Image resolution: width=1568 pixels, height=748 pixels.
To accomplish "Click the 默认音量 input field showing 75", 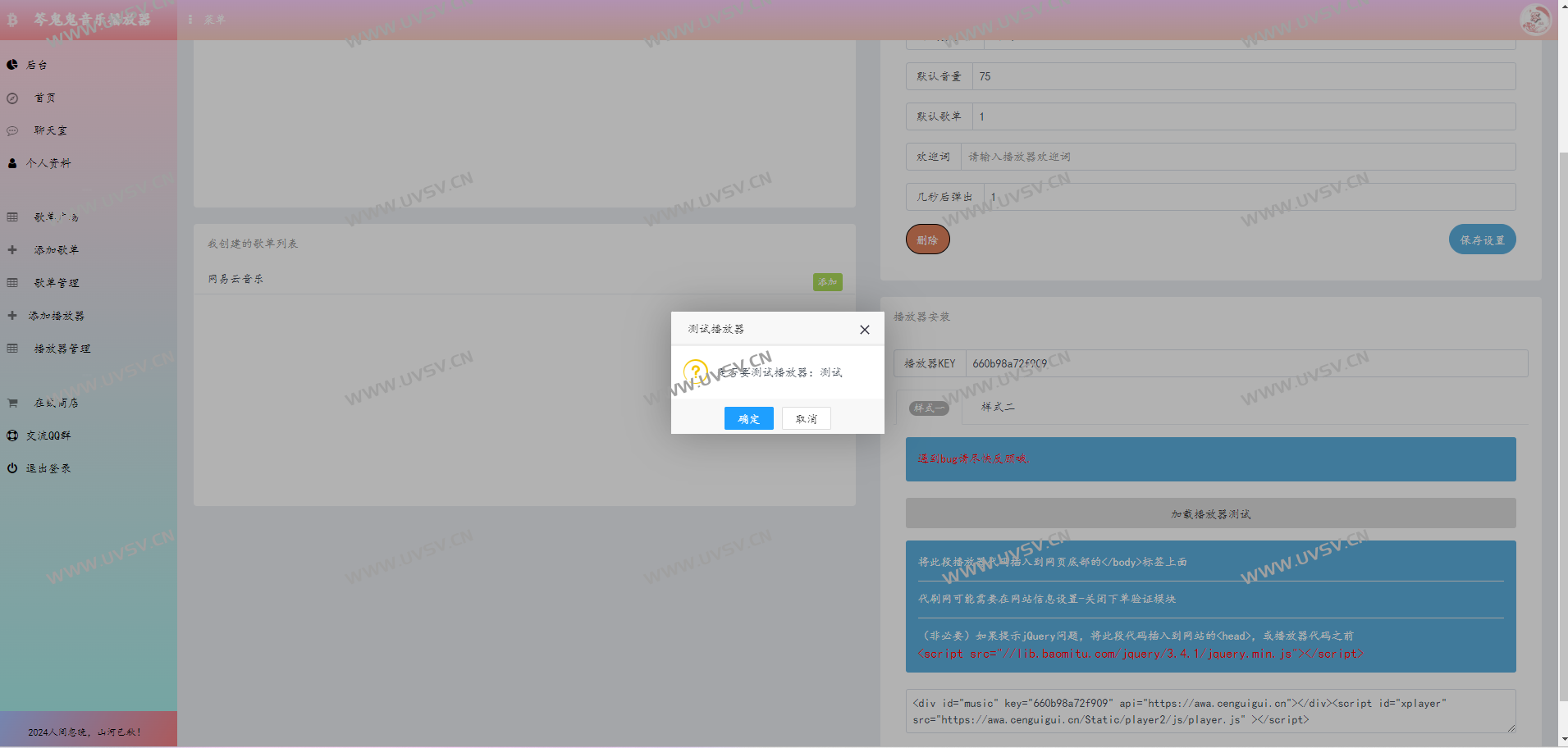I will coord(1243,76).
